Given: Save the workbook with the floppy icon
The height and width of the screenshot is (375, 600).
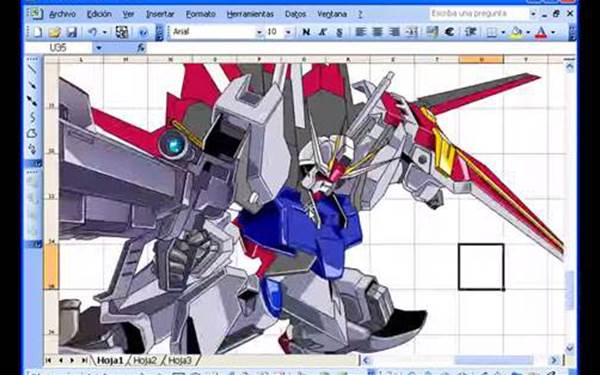Looking at the screenshot, I should coord(72,32).
